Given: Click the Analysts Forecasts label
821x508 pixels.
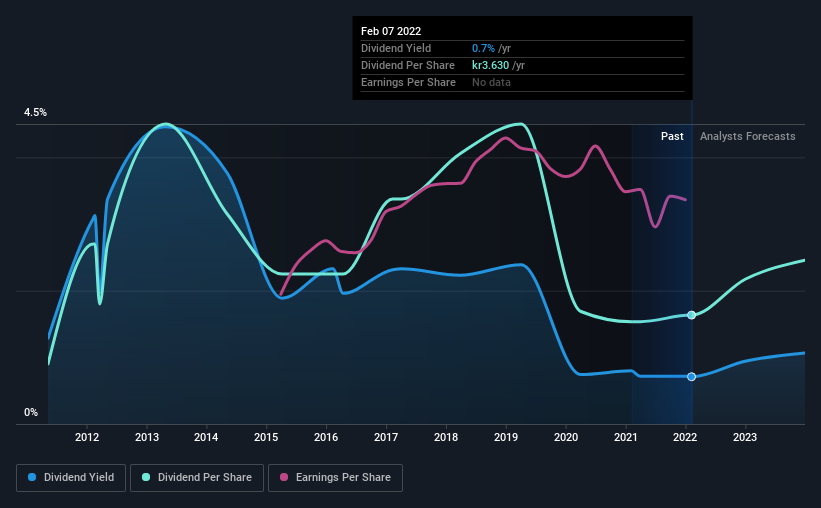Looking at the screenshot, I should [x=747, y=136].
